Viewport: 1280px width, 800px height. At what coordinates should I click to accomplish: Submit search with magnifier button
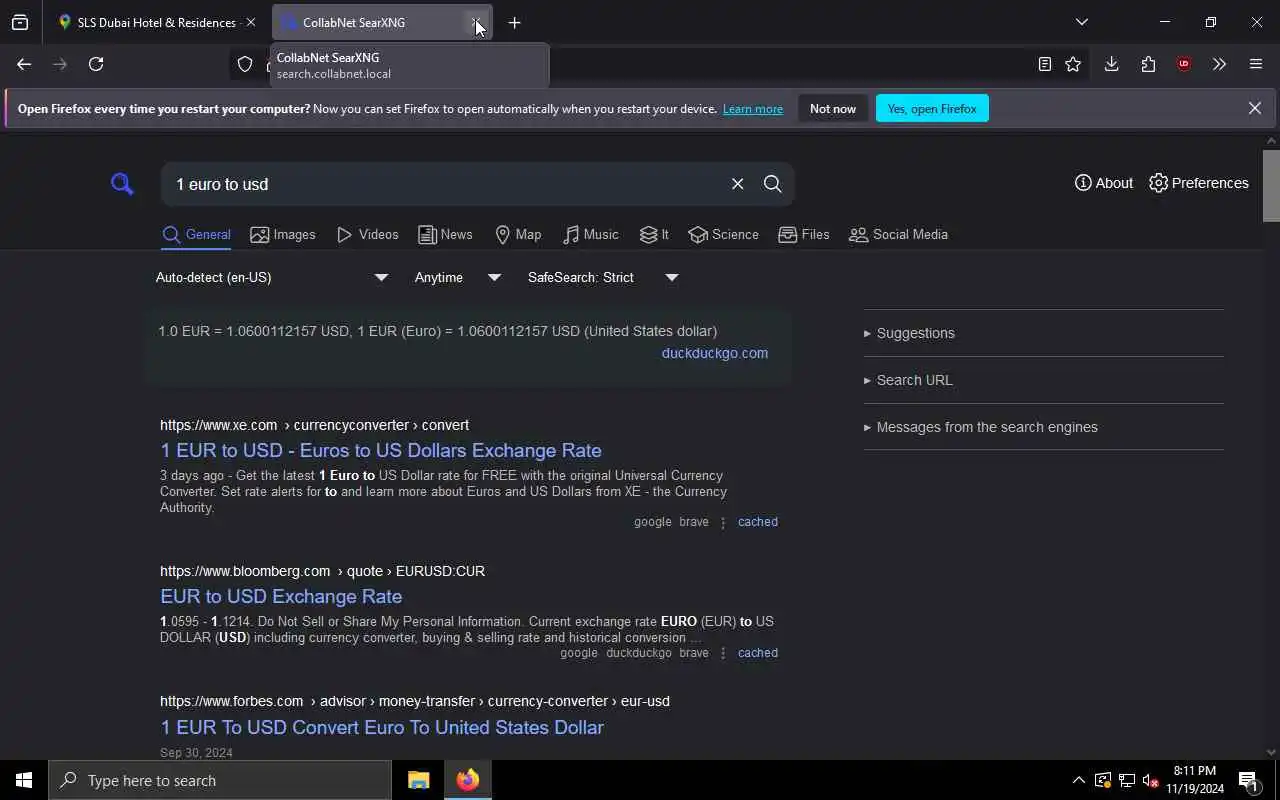772,184
